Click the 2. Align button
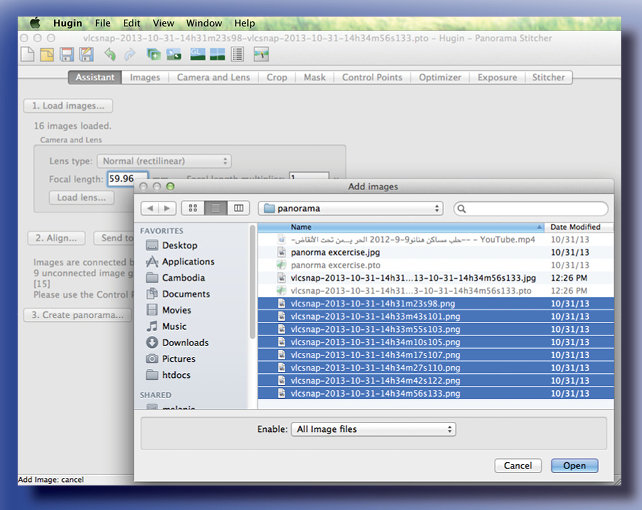Viewport: 642px width, 510px height. [56, 238]
